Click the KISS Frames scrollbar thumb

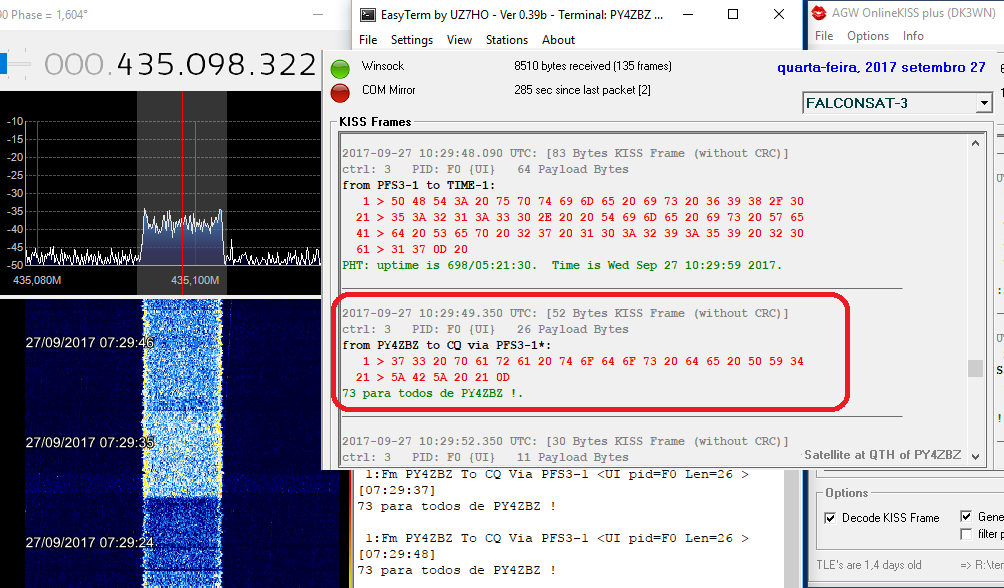coord(975,368)
